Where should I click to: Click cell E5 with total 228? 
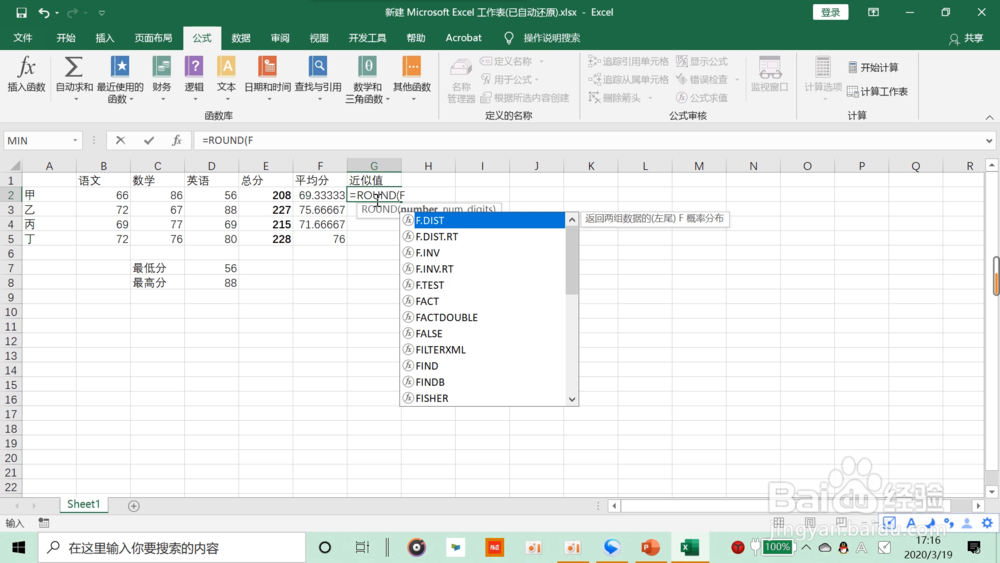[266, 239]
